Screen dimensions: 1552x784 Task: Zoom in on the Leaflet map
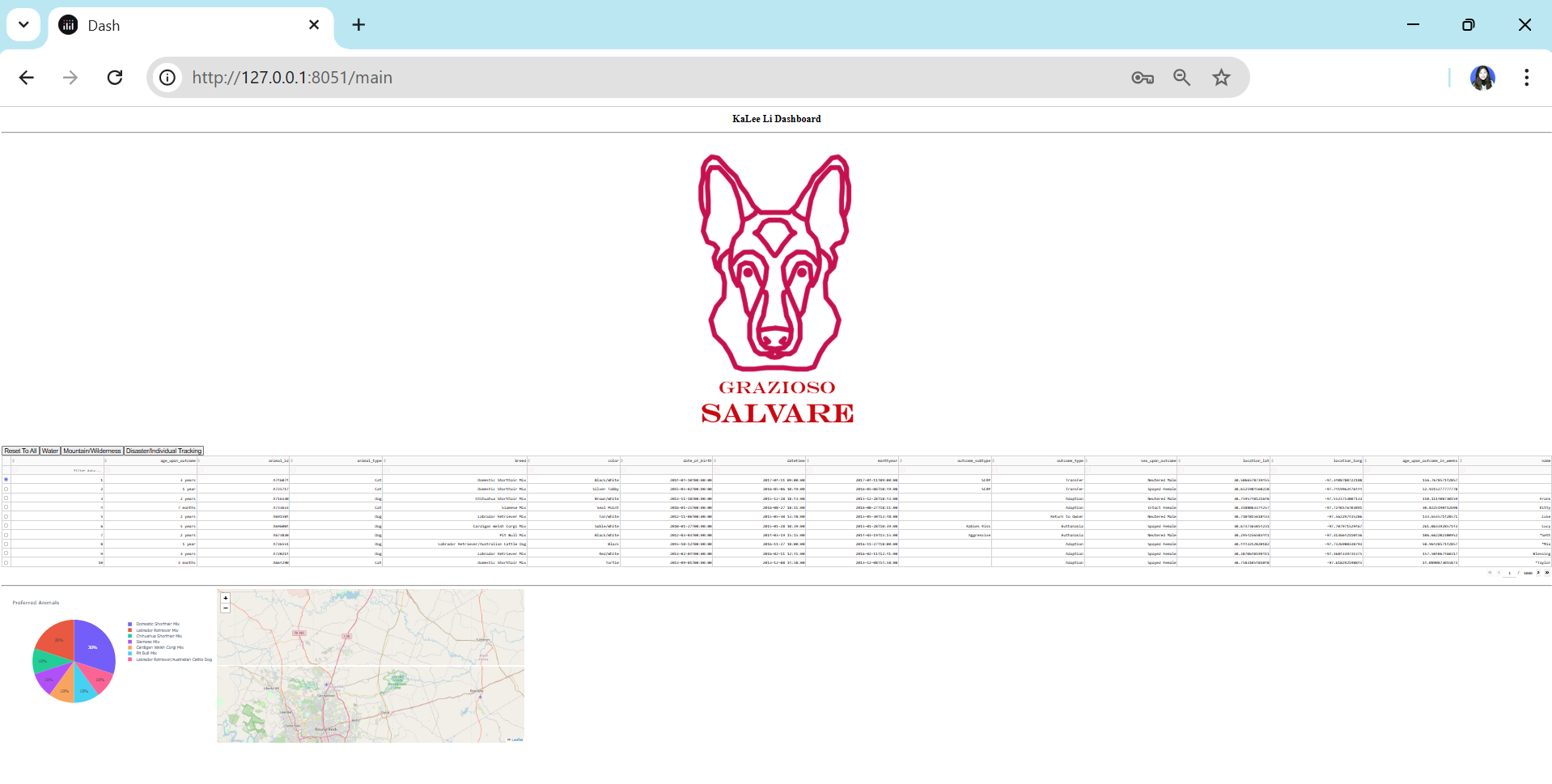[226, 598]
